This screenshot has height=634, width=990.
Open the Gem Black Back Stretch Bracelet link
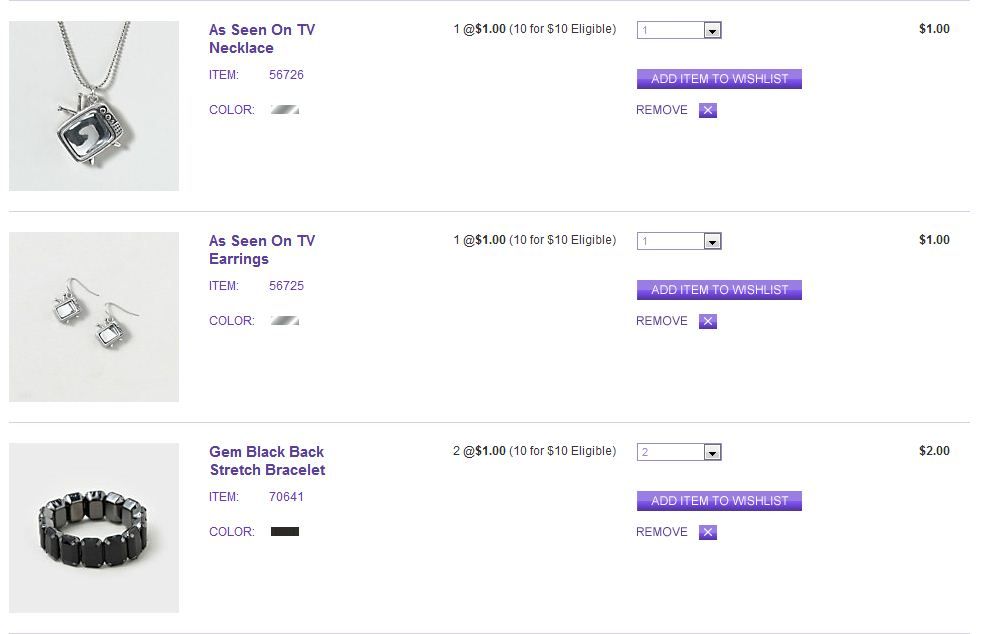267,461
